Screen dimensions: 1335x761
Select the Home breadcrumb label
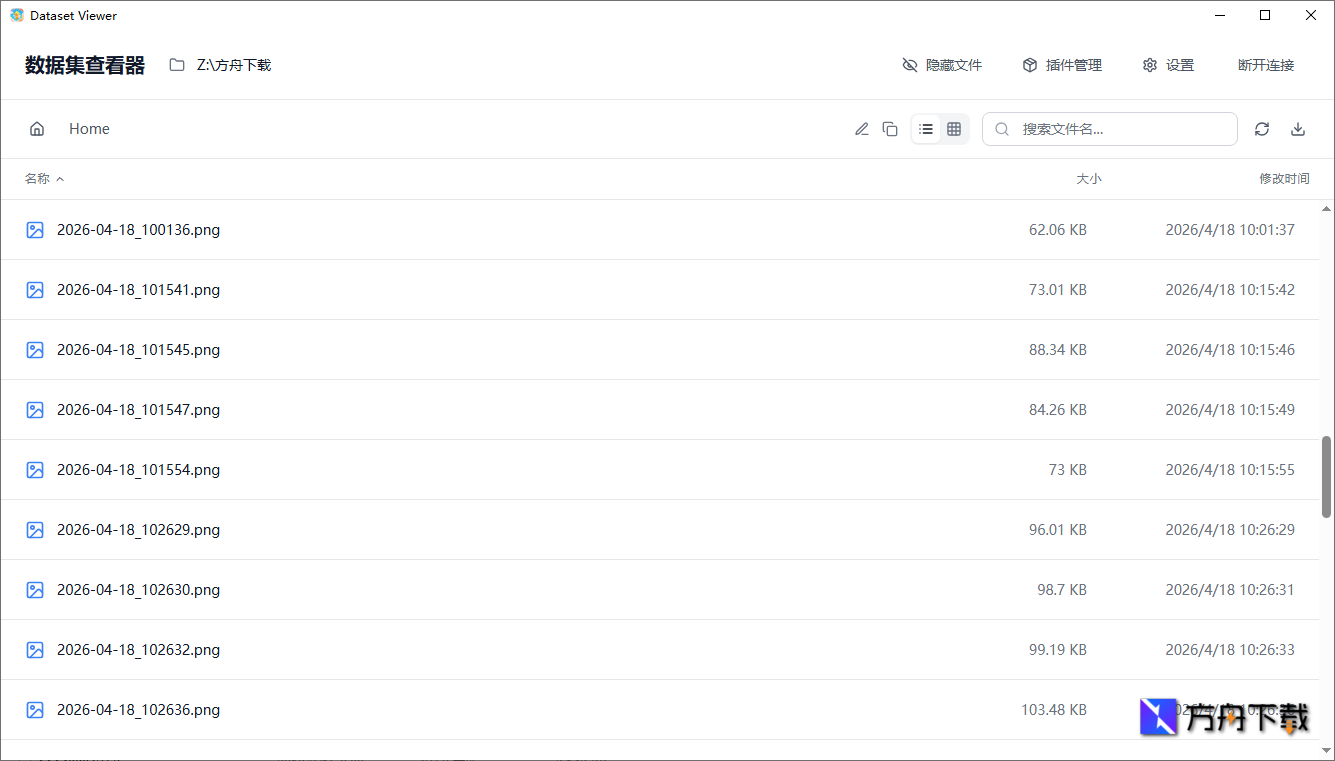[89, 129]
